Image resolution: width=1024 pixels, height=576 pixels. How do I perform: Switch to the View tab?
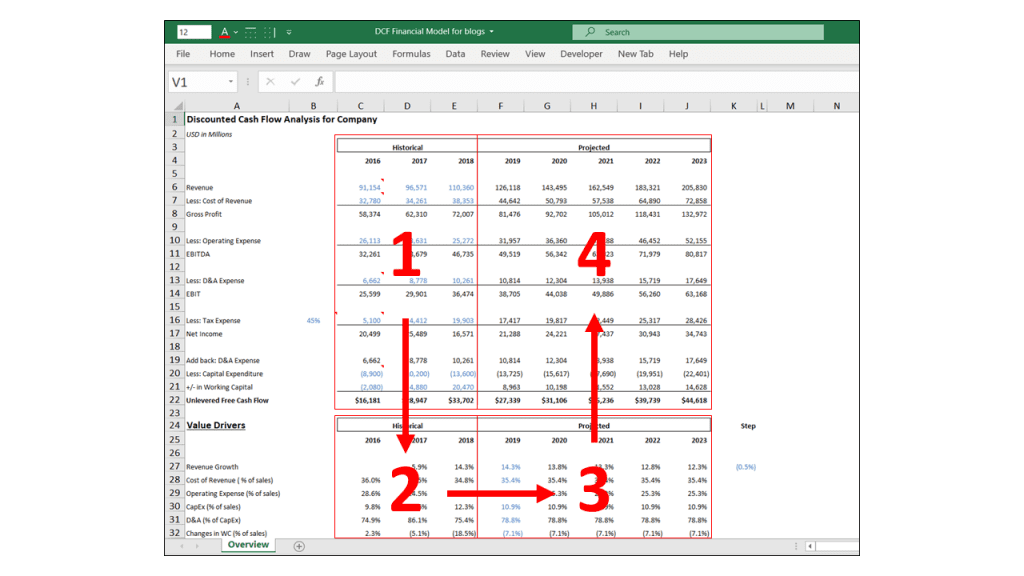tap(535, 54)
